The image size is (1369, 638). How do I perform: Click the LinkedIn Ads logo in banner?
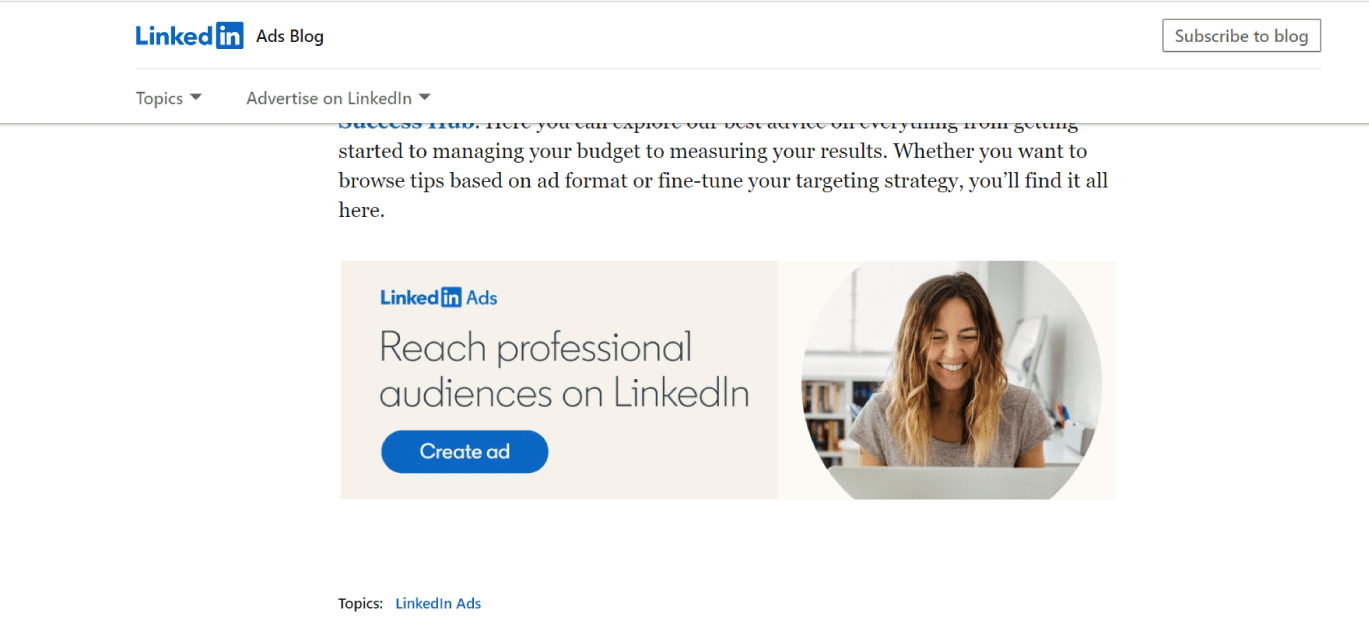[x=438, y=297]
